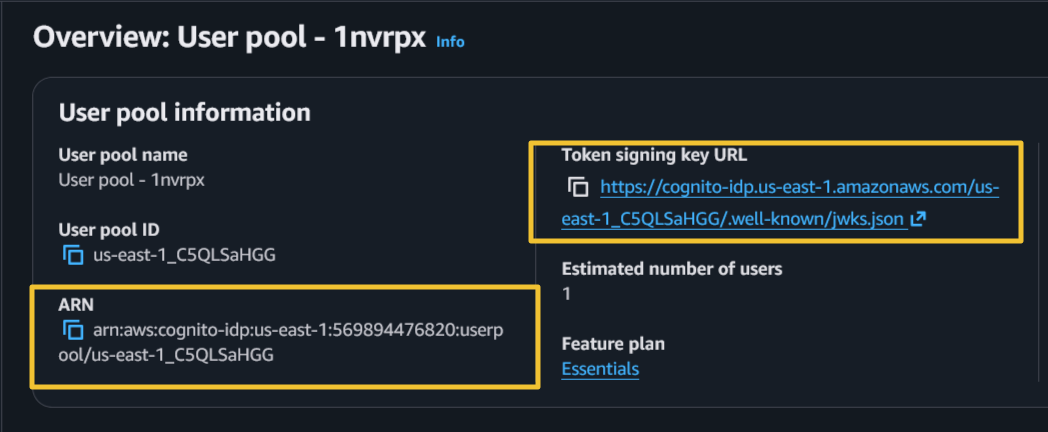Copy the User pool ID value
Viewport: 1048px width, 432px height.
(73, 255)
